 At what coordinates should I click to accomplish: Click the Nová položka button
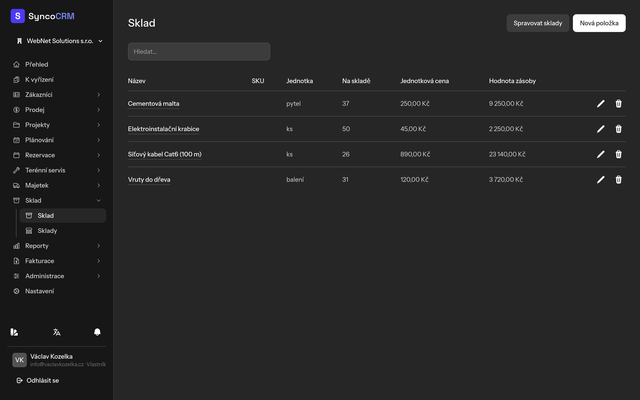click(x=599, y=23)
